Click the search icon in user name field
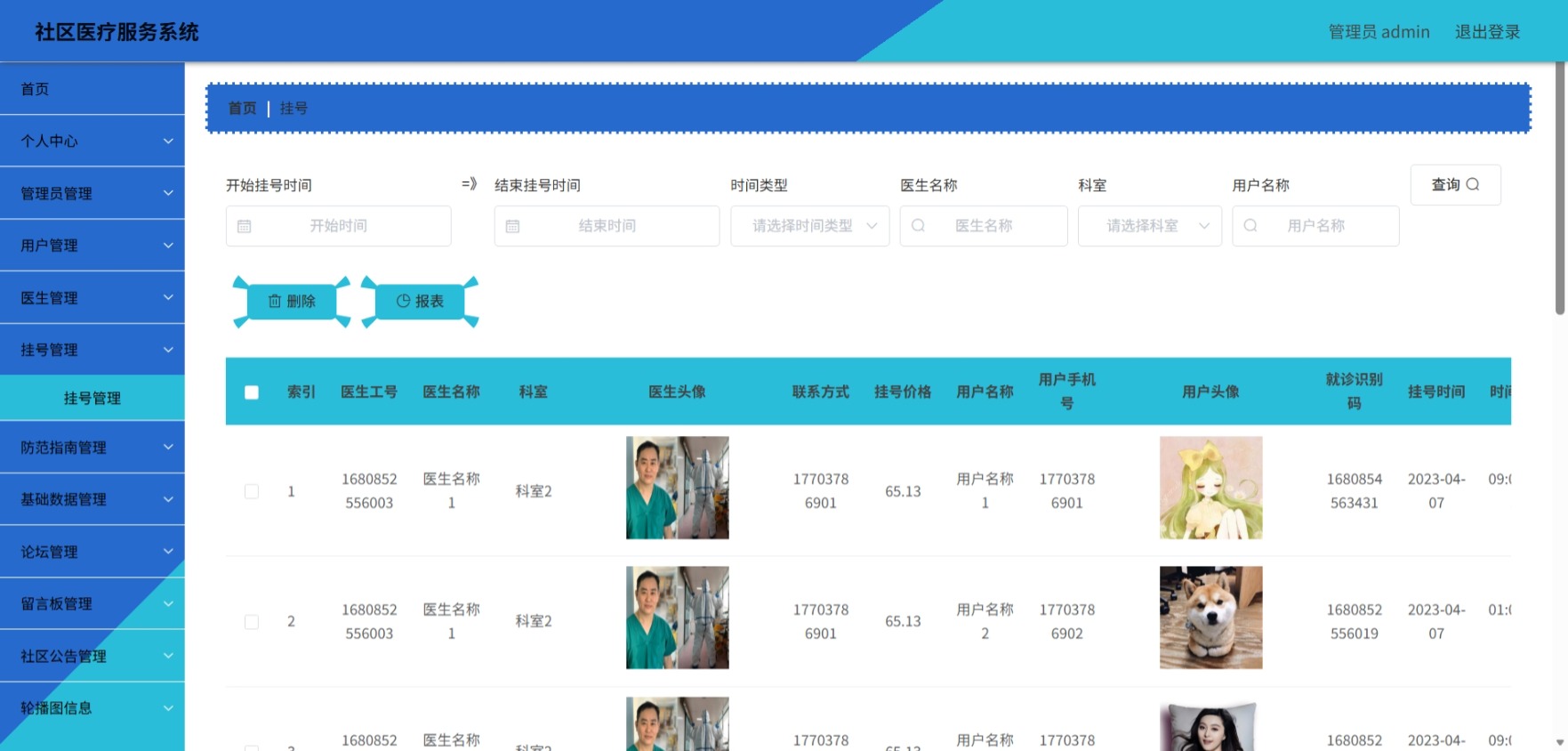The image size is (1568, 751). [1250, 226]
